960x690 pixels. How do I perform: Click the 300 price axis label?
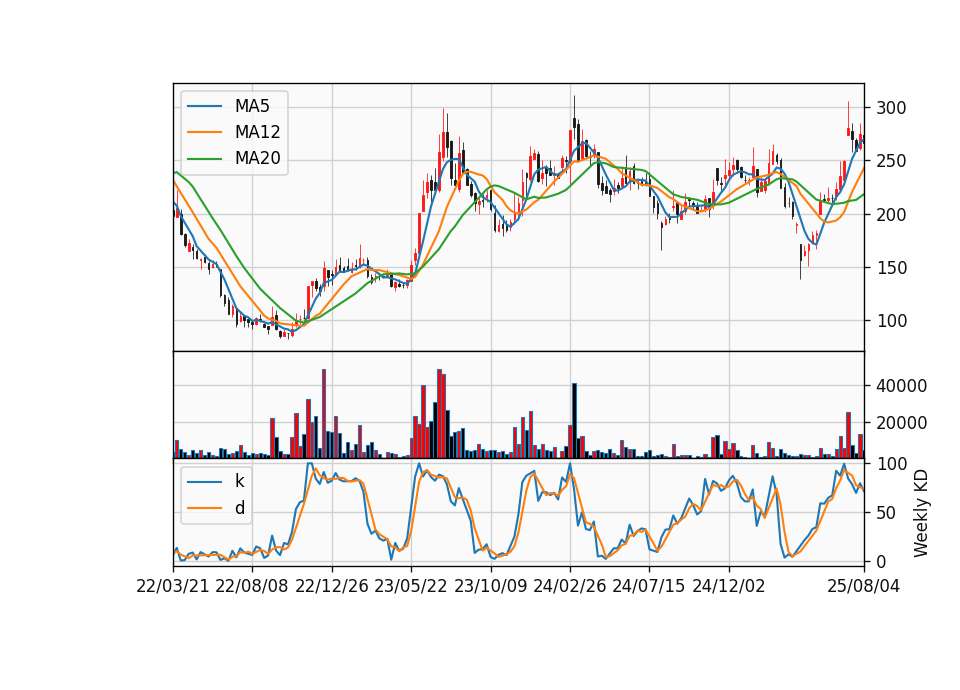tap(891, 108)
